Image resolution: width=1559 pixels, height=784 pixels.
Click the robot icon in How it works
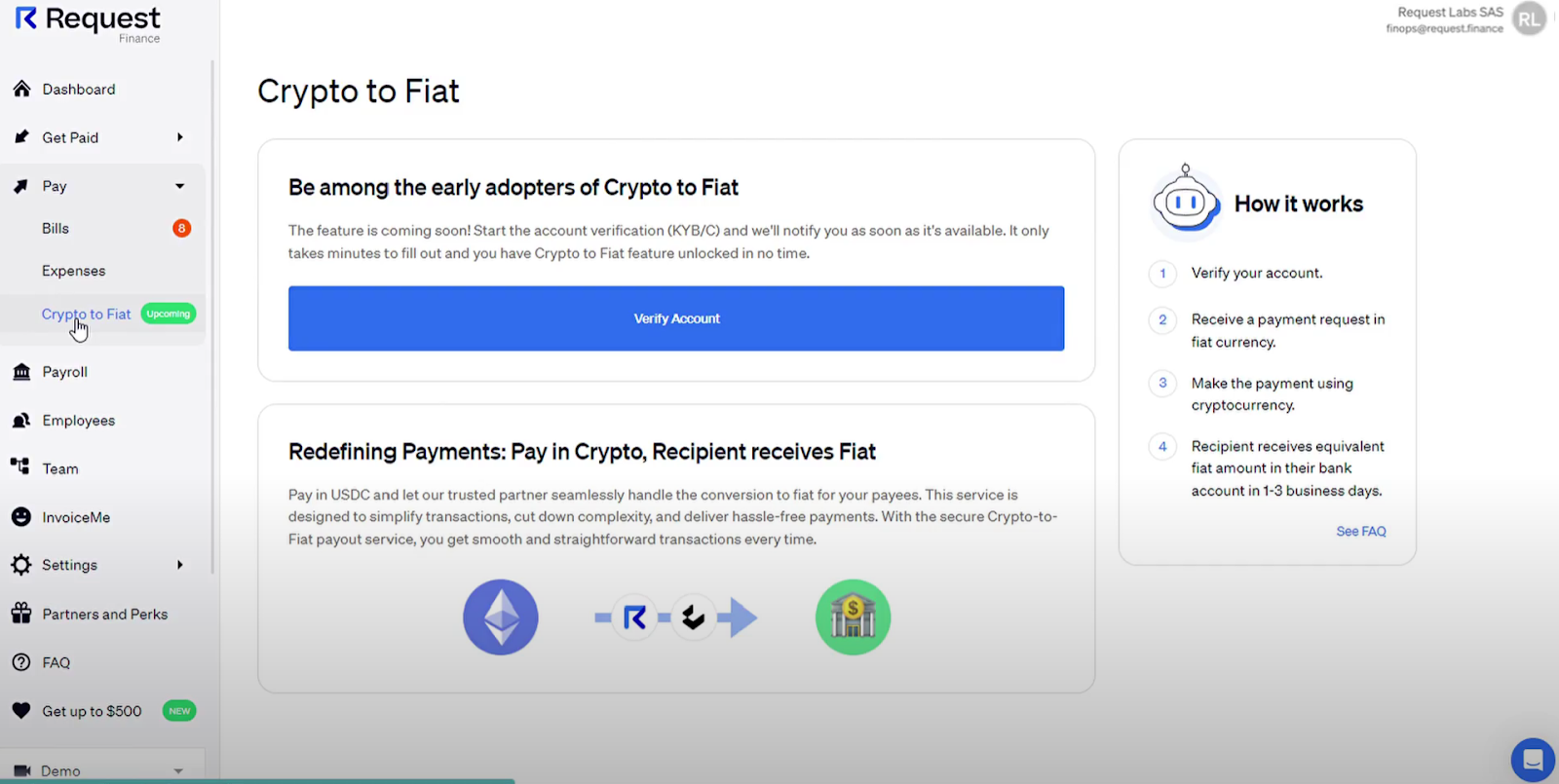(x=1186, y=201)
